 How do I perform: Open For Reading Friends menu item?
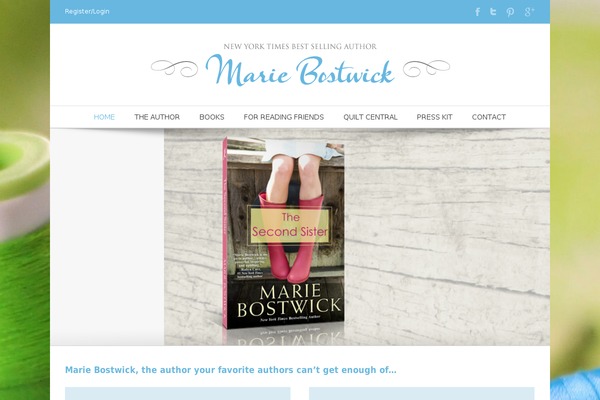[x=284, y=117]
